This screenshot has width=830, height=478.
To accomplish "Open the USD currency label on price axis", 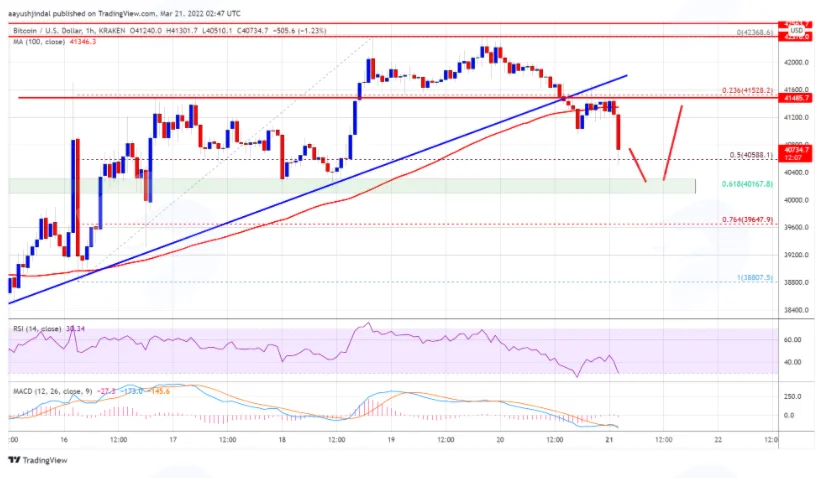I will [796, 31].
